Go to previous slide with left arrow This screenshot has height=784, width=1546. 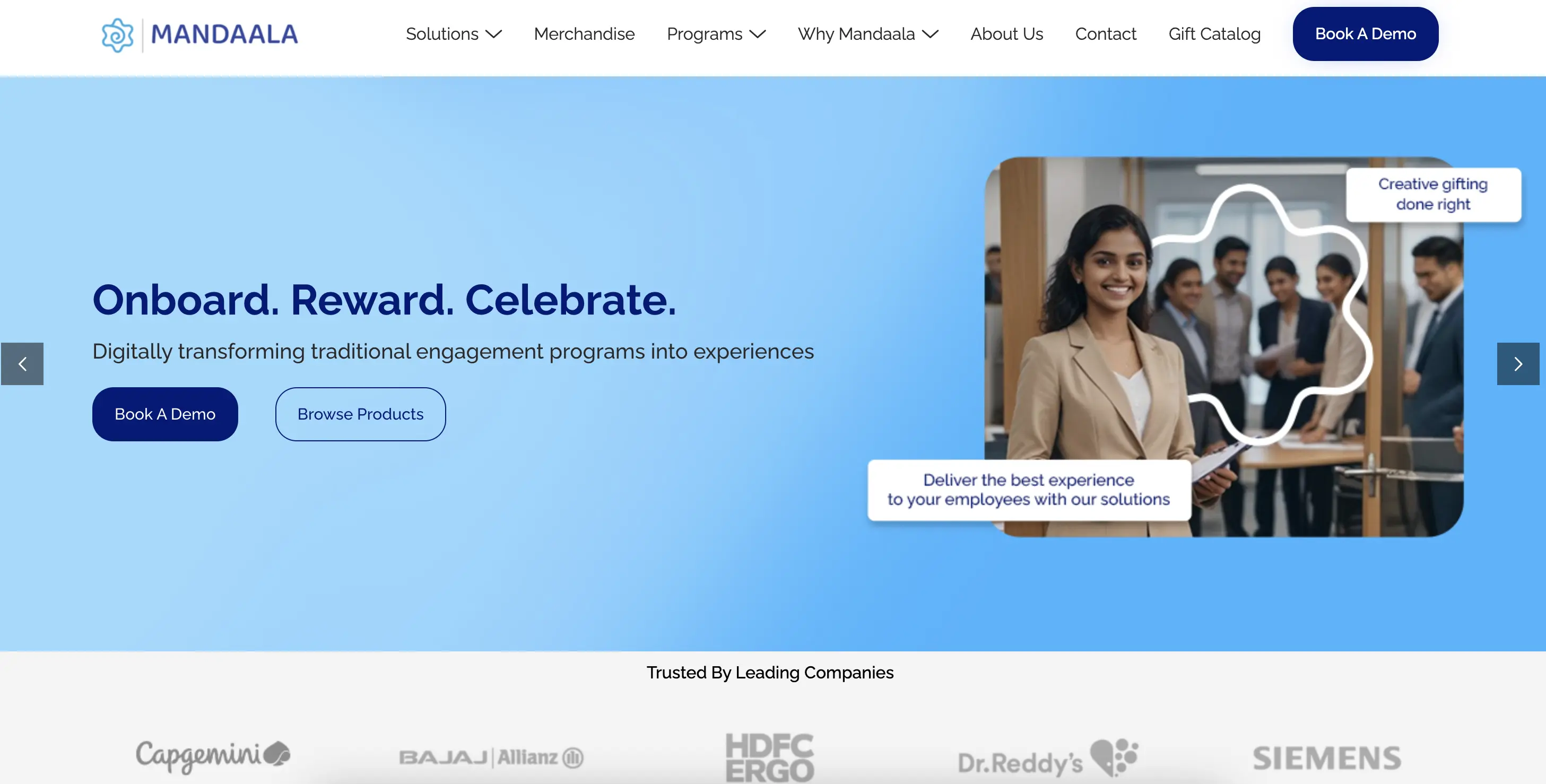point(22,363)
